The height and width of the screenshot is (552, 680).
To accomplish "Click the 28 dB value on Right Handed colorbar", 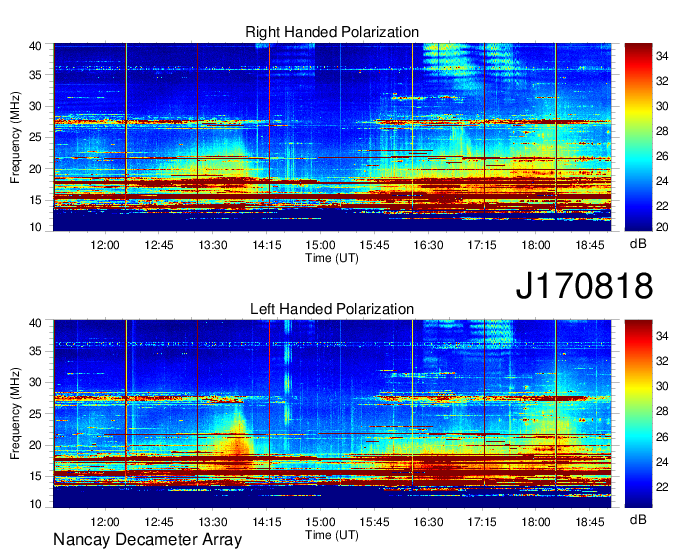I will click(x=662, y=131).
